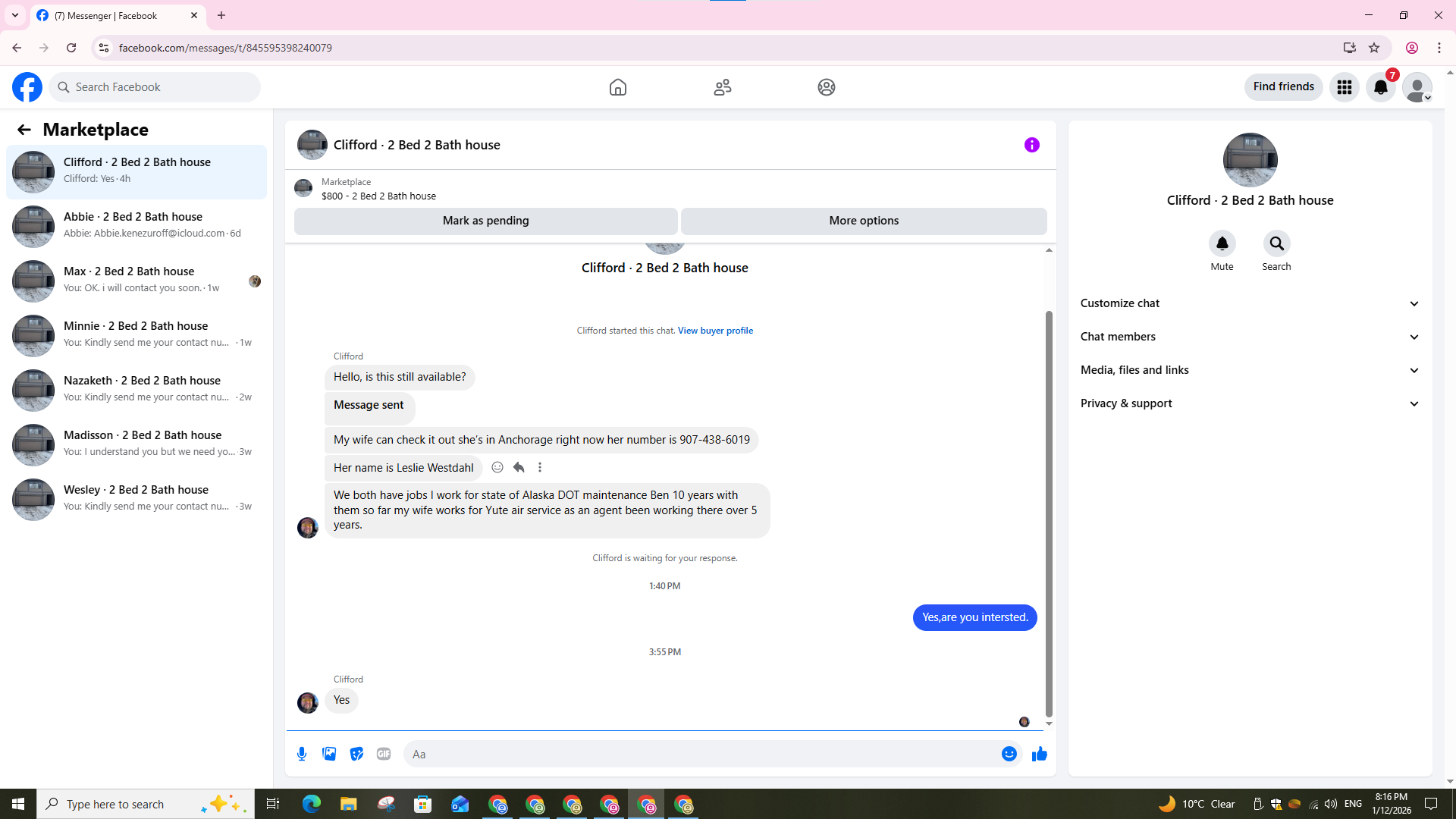
Task: Open the sticker picker icon
Action: coord(356,754)
